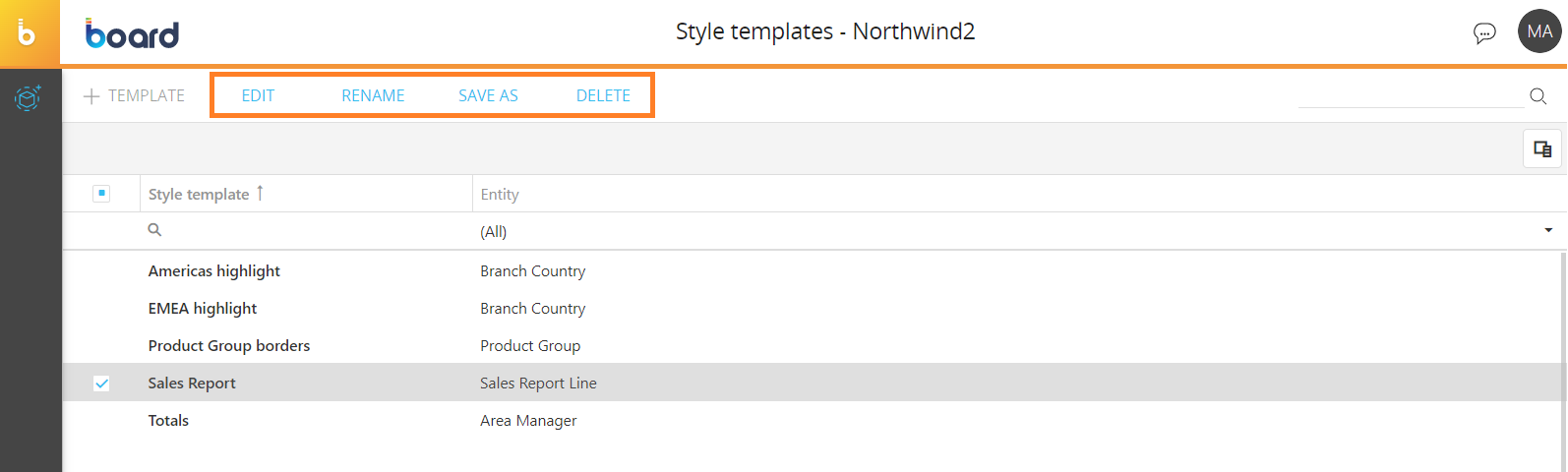The width and height of the screenshot is (1568, 472).
Task: Click the filter magnifier in Style template column
Action: coord(154,230)
